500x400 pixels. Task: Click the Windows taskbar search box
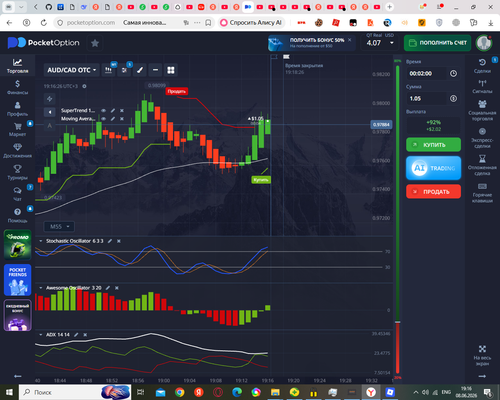click(75, 392)
